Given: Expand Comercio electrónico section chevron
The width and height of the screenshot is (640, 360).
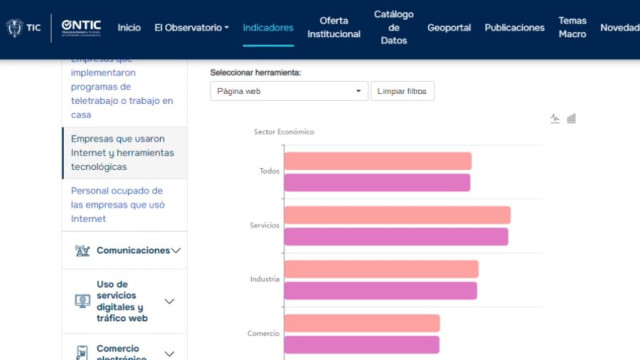Looking at the screenshot, I should 169,353.
